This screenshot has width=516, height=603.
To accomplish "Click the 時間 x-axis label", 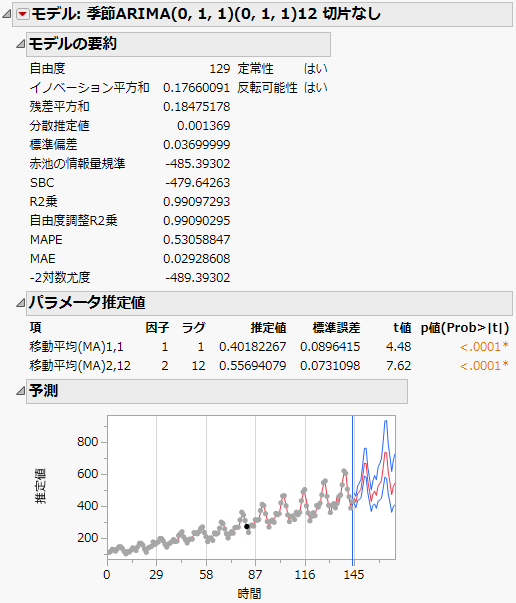I will coord(250,593).
